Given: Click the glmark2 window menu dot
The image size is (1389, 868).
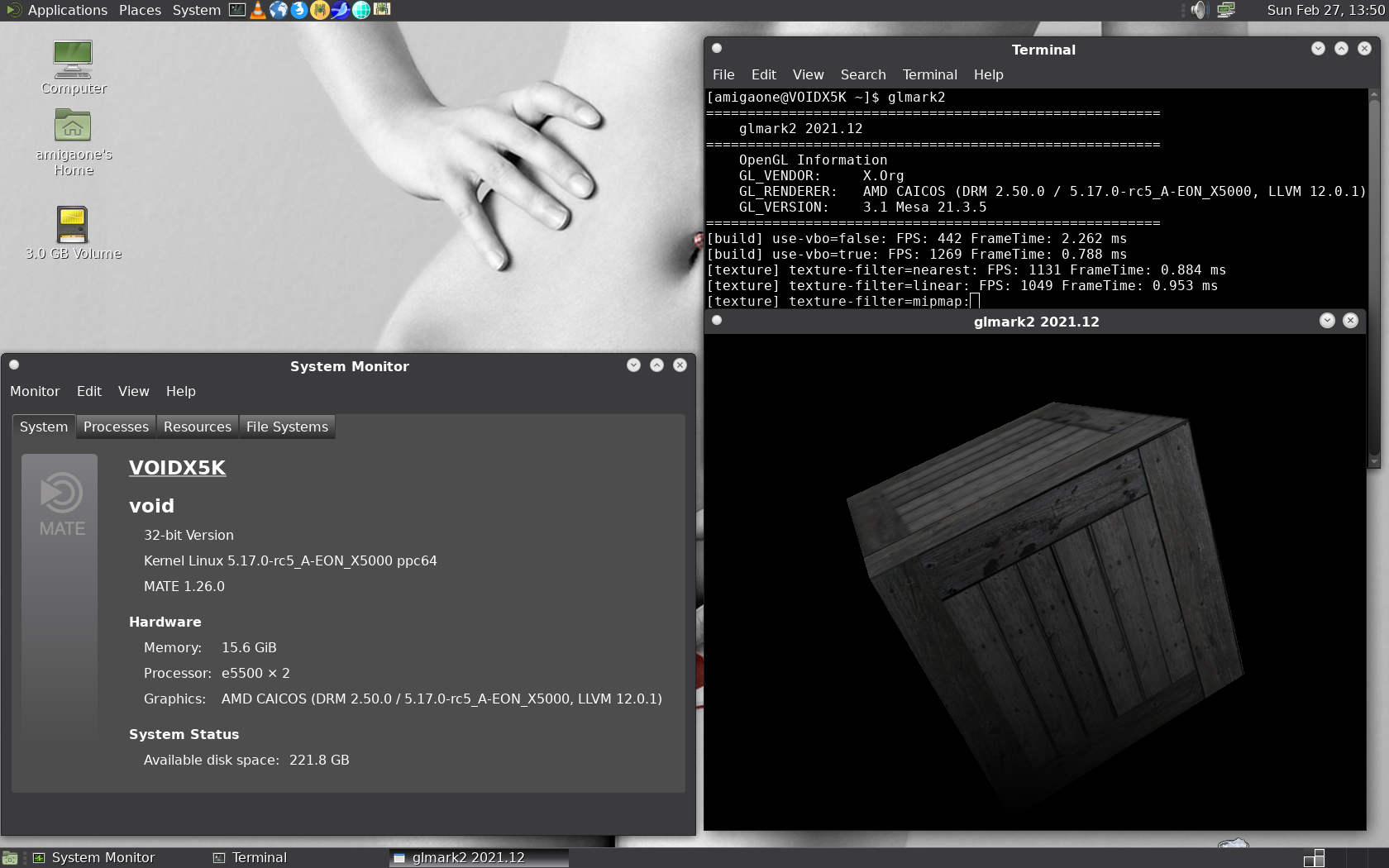Looking at the screenshot, I should coord(717,320).
